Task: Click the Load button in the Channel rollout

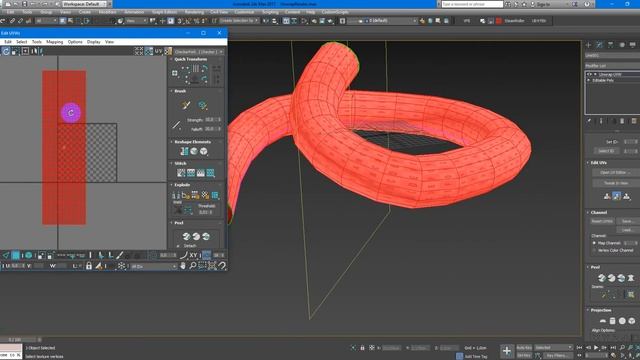Action: coord(628,230)
